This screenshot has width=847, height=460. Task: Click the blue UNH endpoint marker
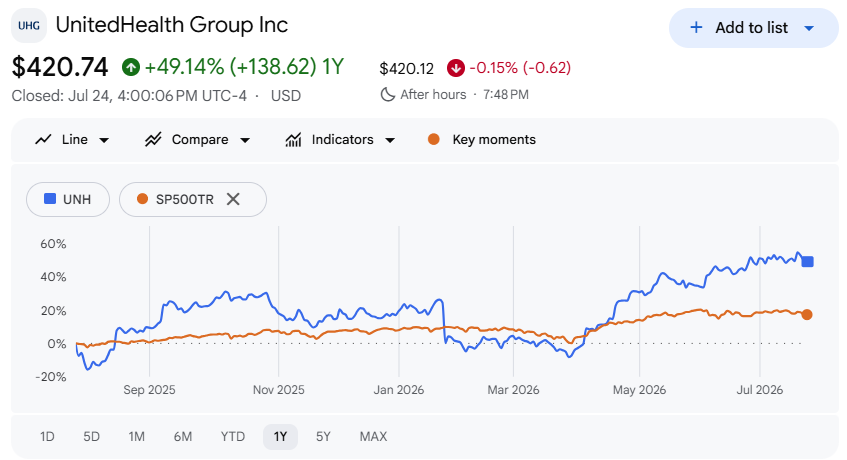point(808,261)
